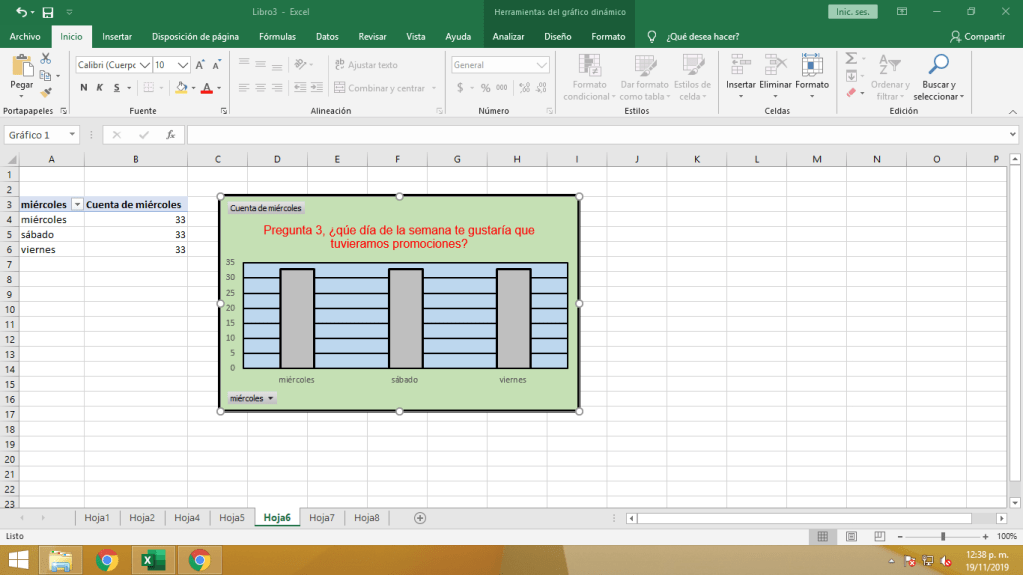Click the Save icon in quick access toolbar

tap(47, 12)
